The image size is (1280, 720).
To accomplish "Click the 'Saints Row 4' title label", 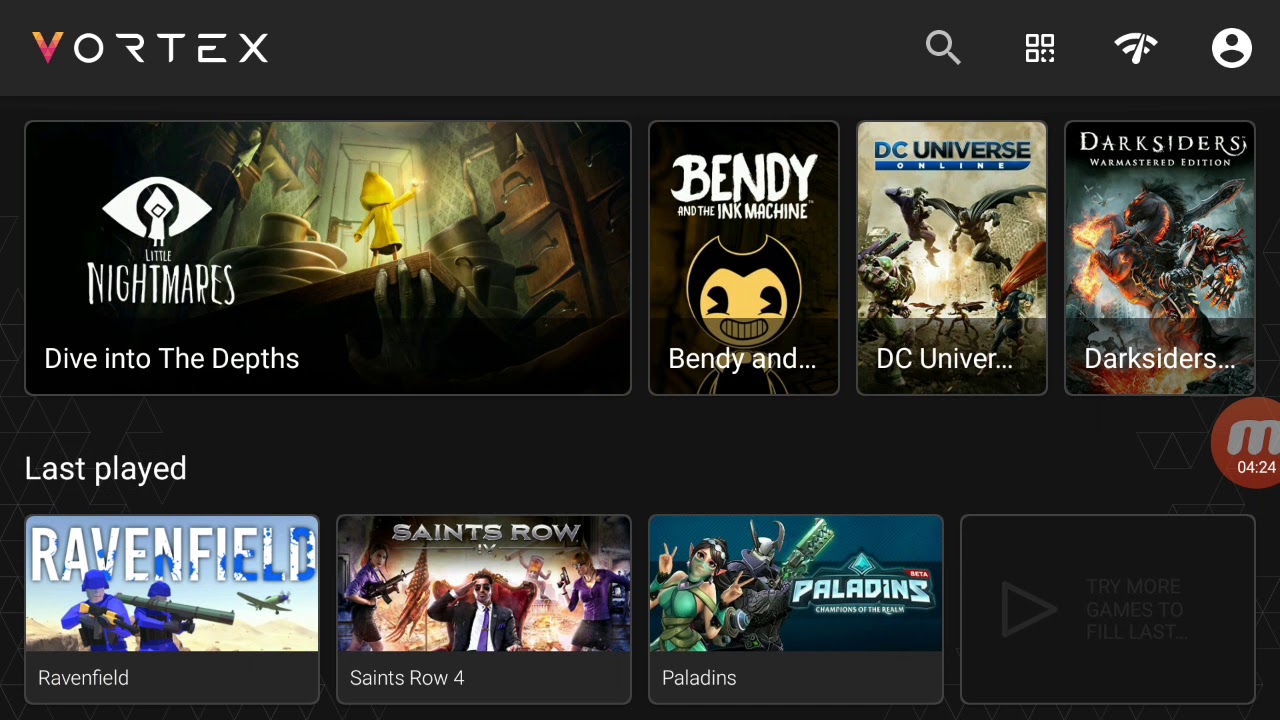I will point(407,678).
